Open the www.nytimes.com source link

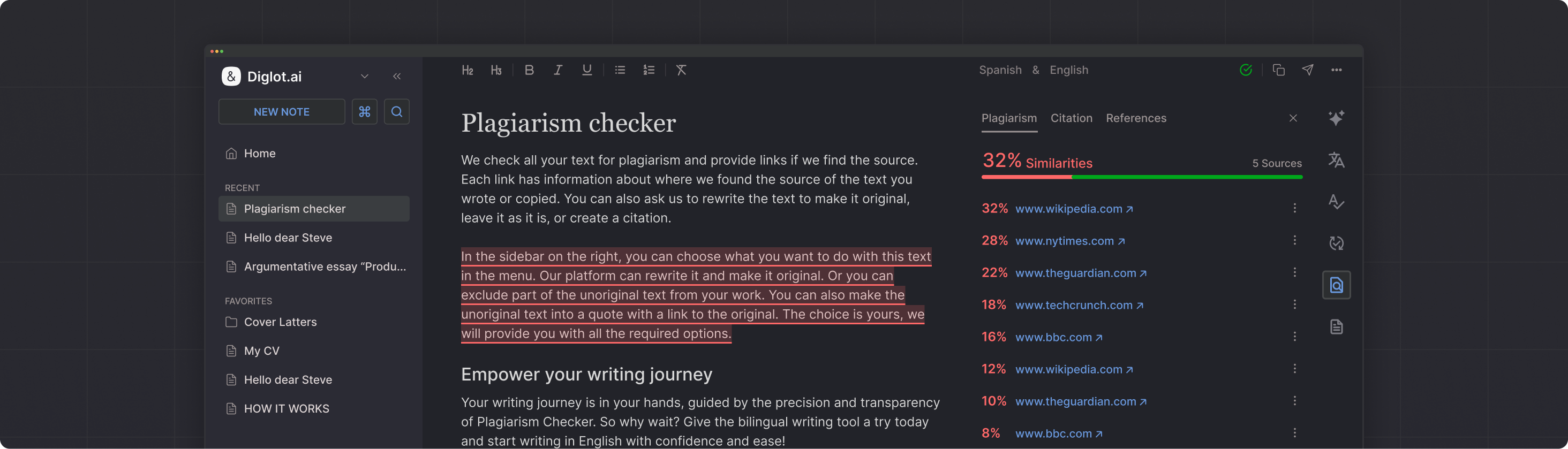[1064, 241]
